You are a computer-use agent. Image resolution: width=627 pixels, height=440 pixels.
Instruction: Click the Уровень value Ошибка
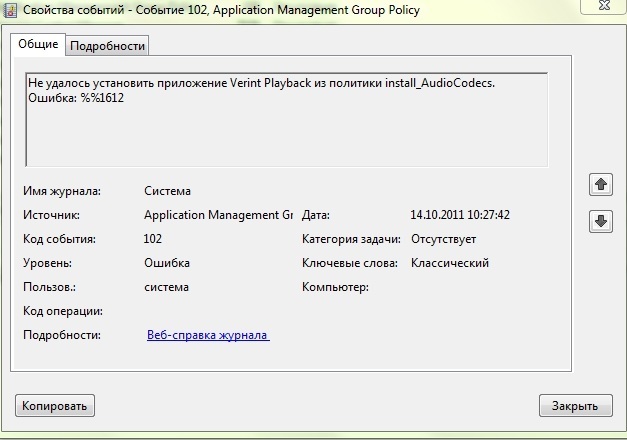tap(167, 263)
